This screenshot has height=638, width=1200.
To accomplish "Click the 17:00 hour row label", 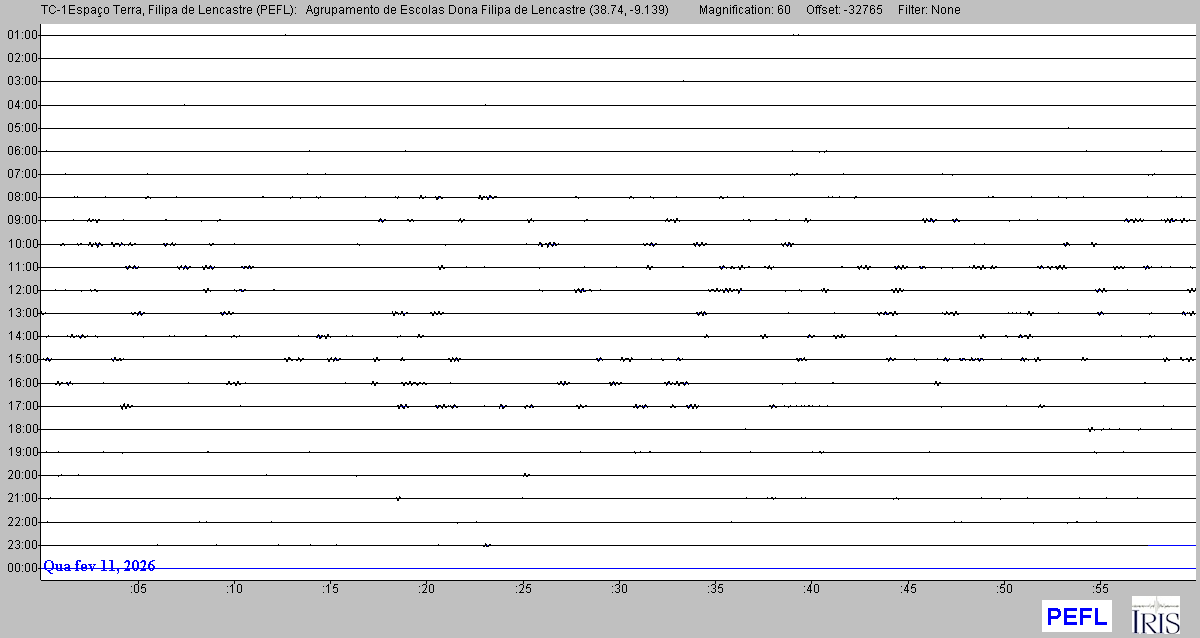I will (x=21, y=406).
